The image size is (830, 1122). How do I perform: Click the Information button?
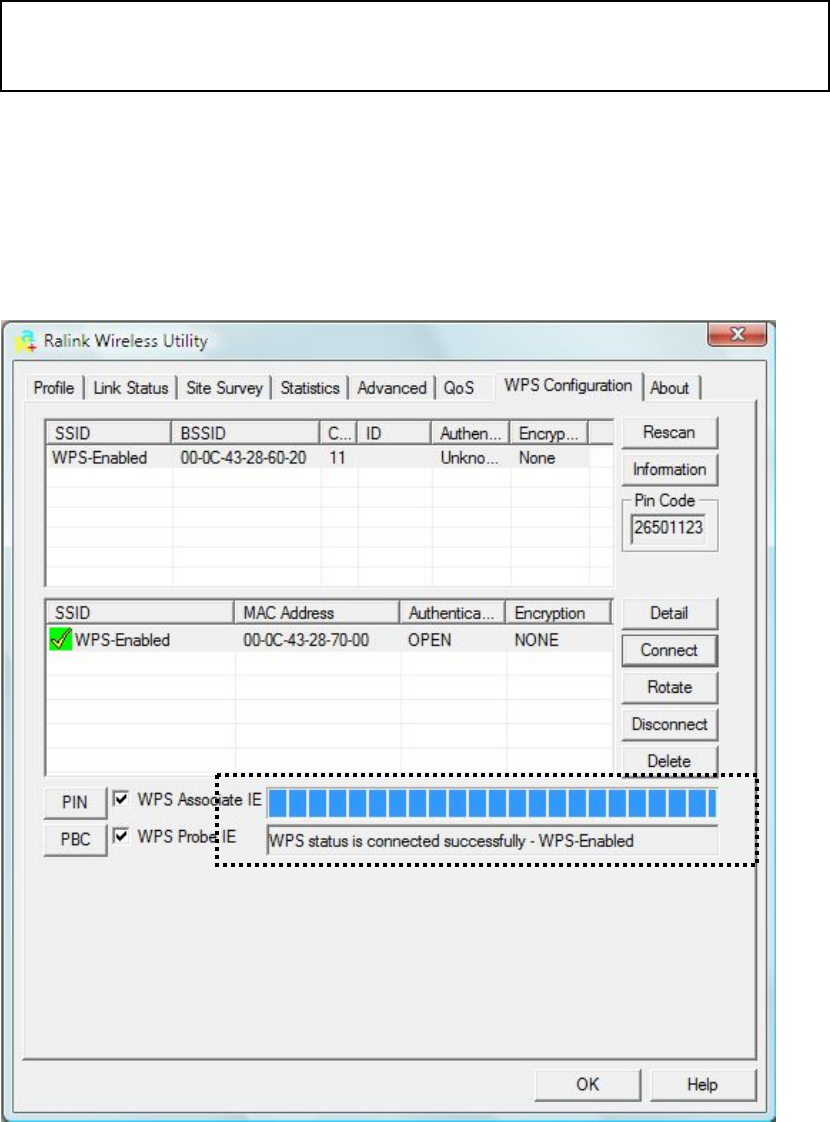click(669, 469)
